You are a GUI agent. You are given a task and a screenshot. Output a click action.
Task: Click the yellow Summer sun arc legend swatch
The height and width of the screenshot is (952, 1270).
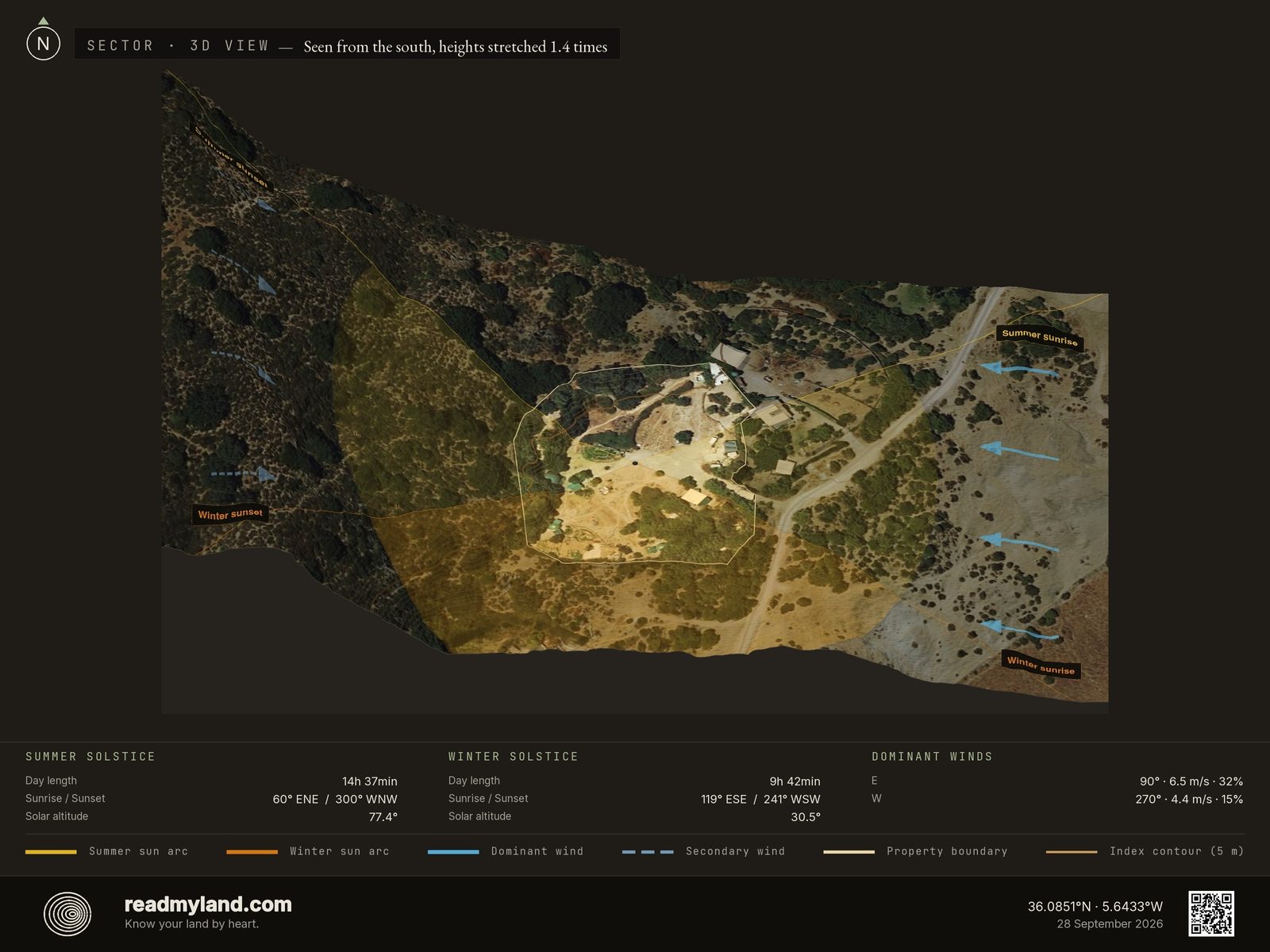pyautogui.click(x=51, y=851)
